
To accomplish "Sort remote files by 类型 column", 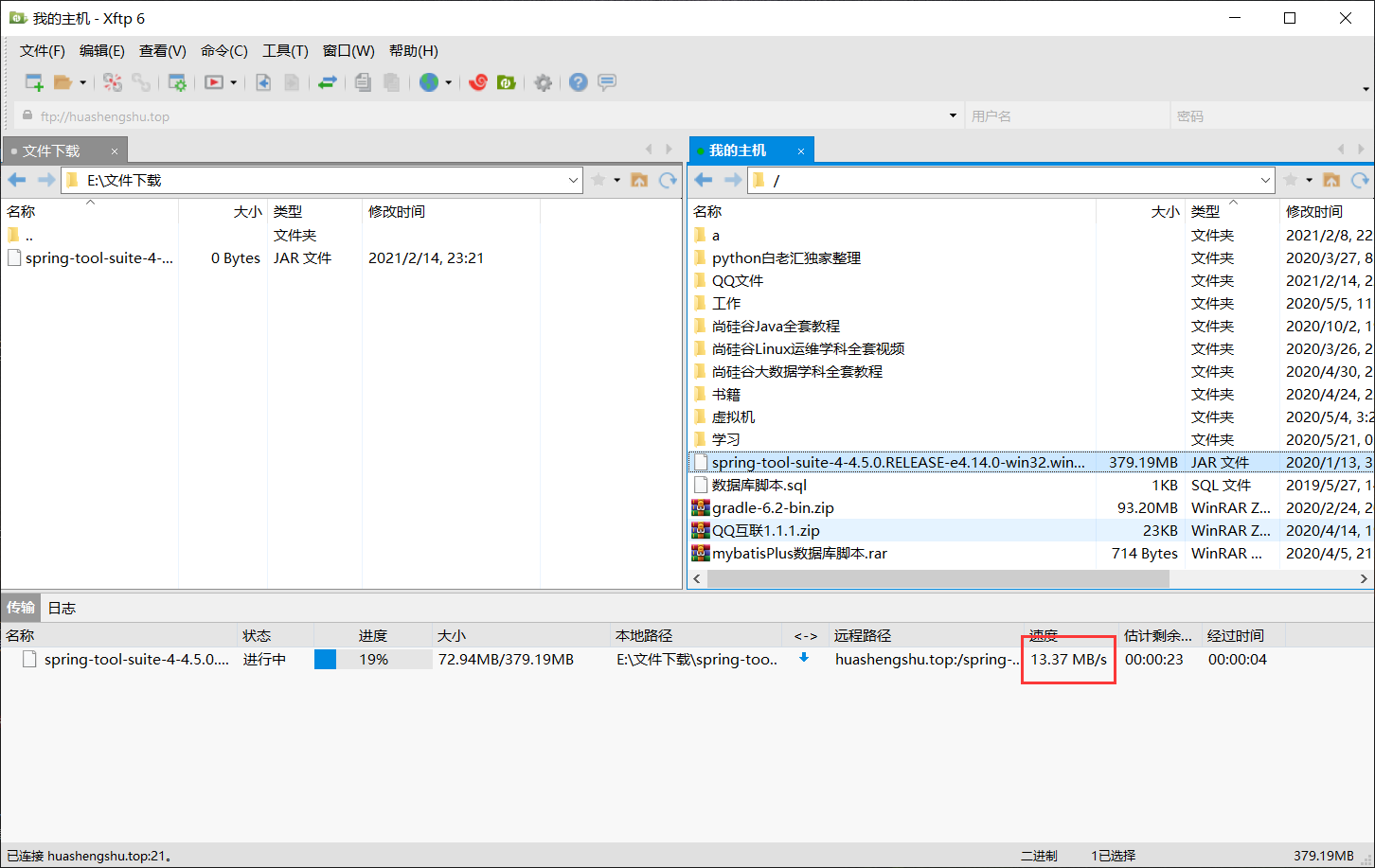I will coord(1232,211).
